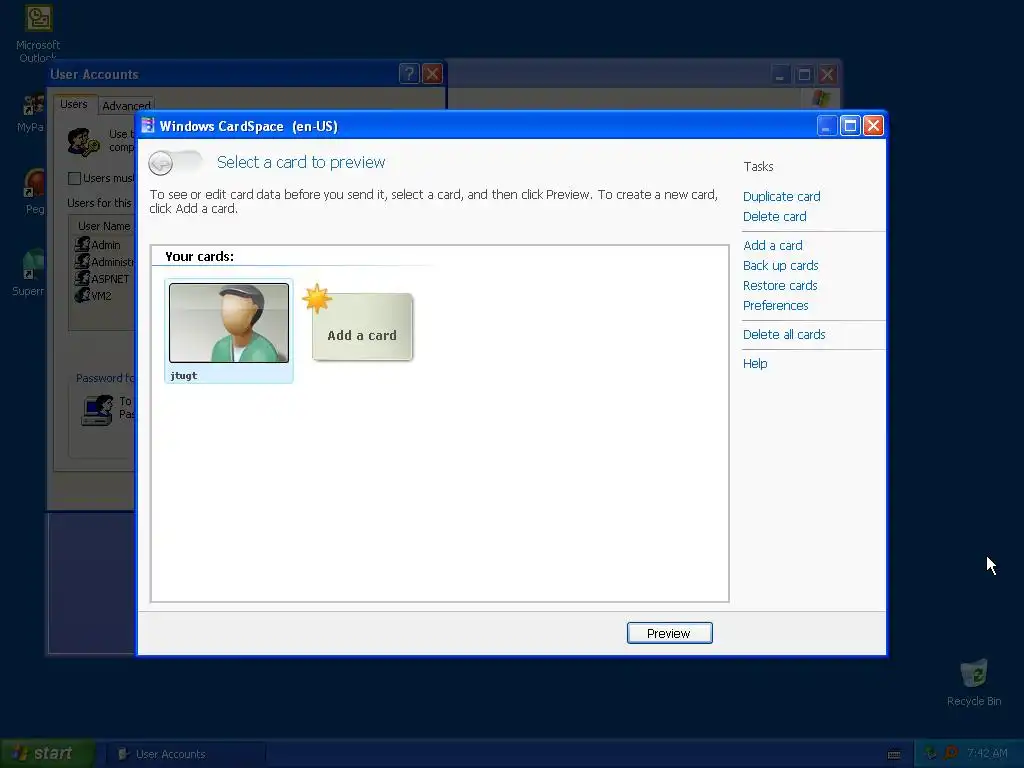
Task: Open the Duplicate card task
Action: 781,197
